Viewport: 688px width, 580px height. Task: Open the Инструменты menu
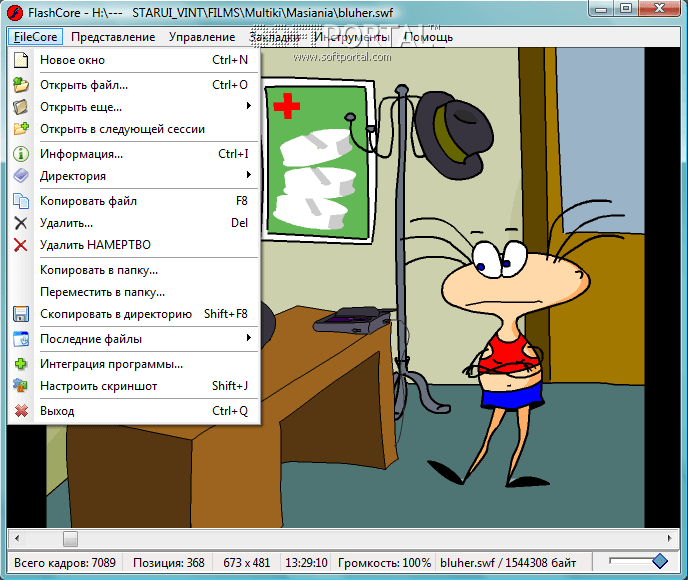351,37
